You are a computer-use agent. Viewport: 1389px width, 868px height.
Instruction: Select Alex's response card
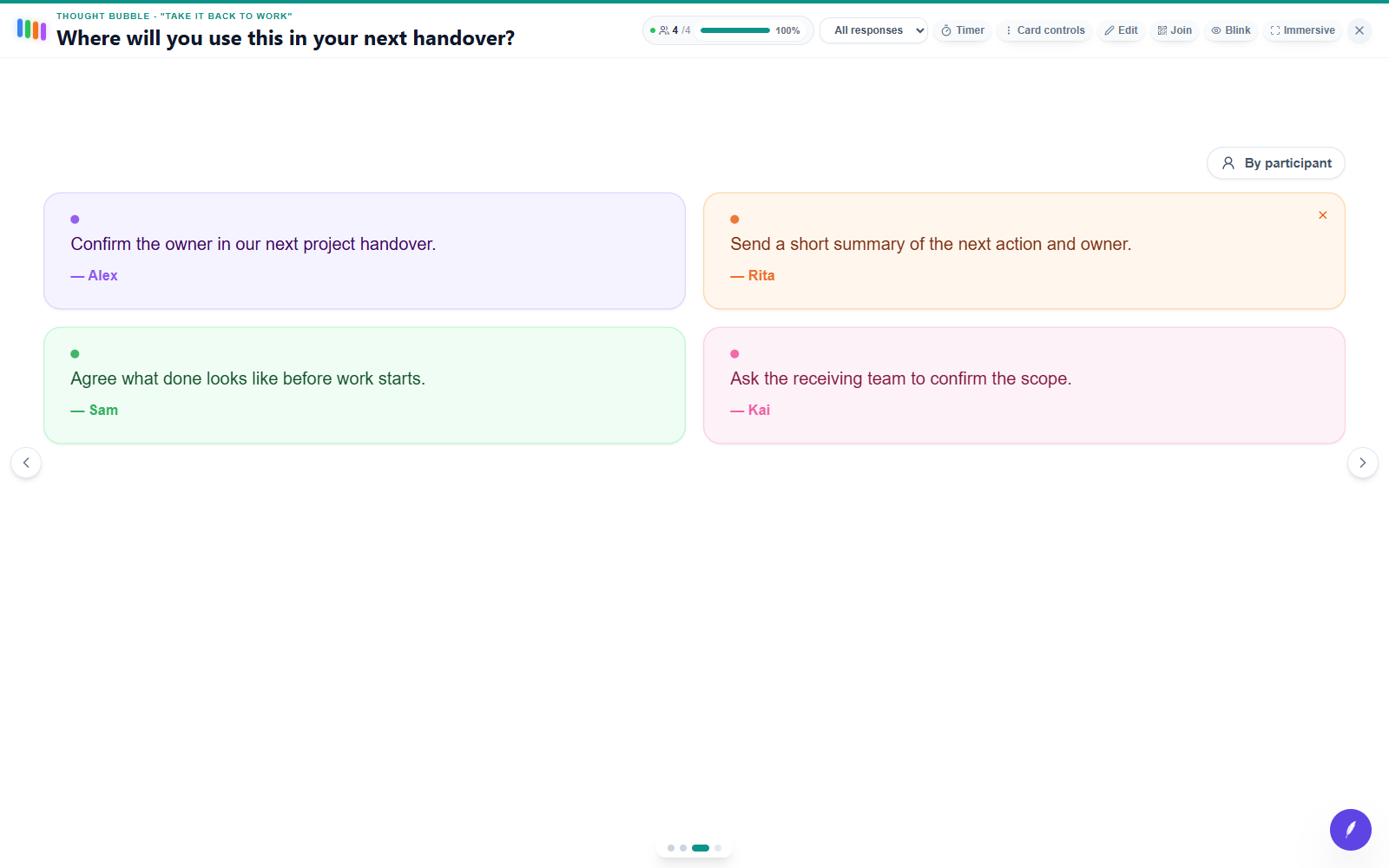[365, 251]
